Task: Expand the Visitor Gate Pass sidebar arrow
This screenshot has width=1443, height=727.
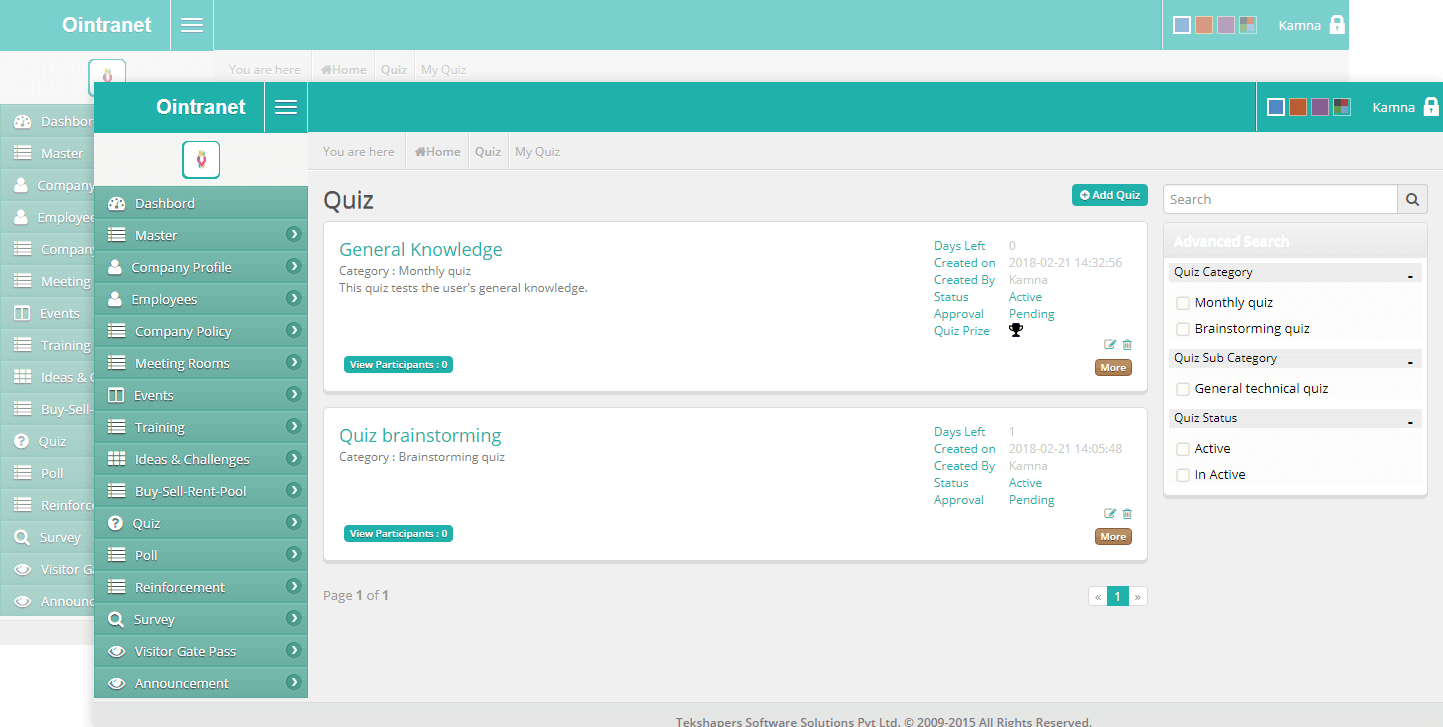Action: [294, 650]
